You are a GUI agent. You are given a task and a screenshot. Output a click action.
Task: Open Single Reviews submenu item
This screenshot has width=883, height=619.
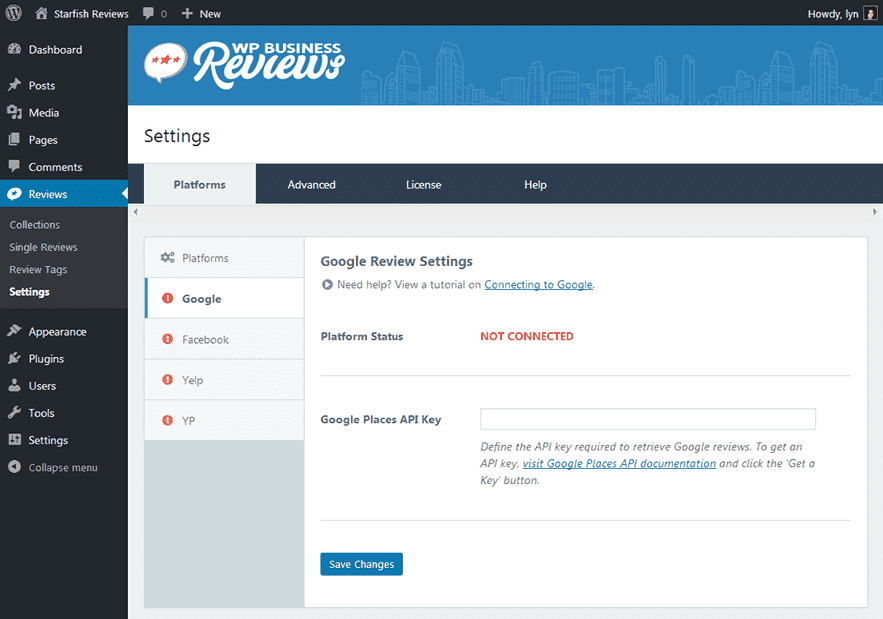tap(43, 247)
